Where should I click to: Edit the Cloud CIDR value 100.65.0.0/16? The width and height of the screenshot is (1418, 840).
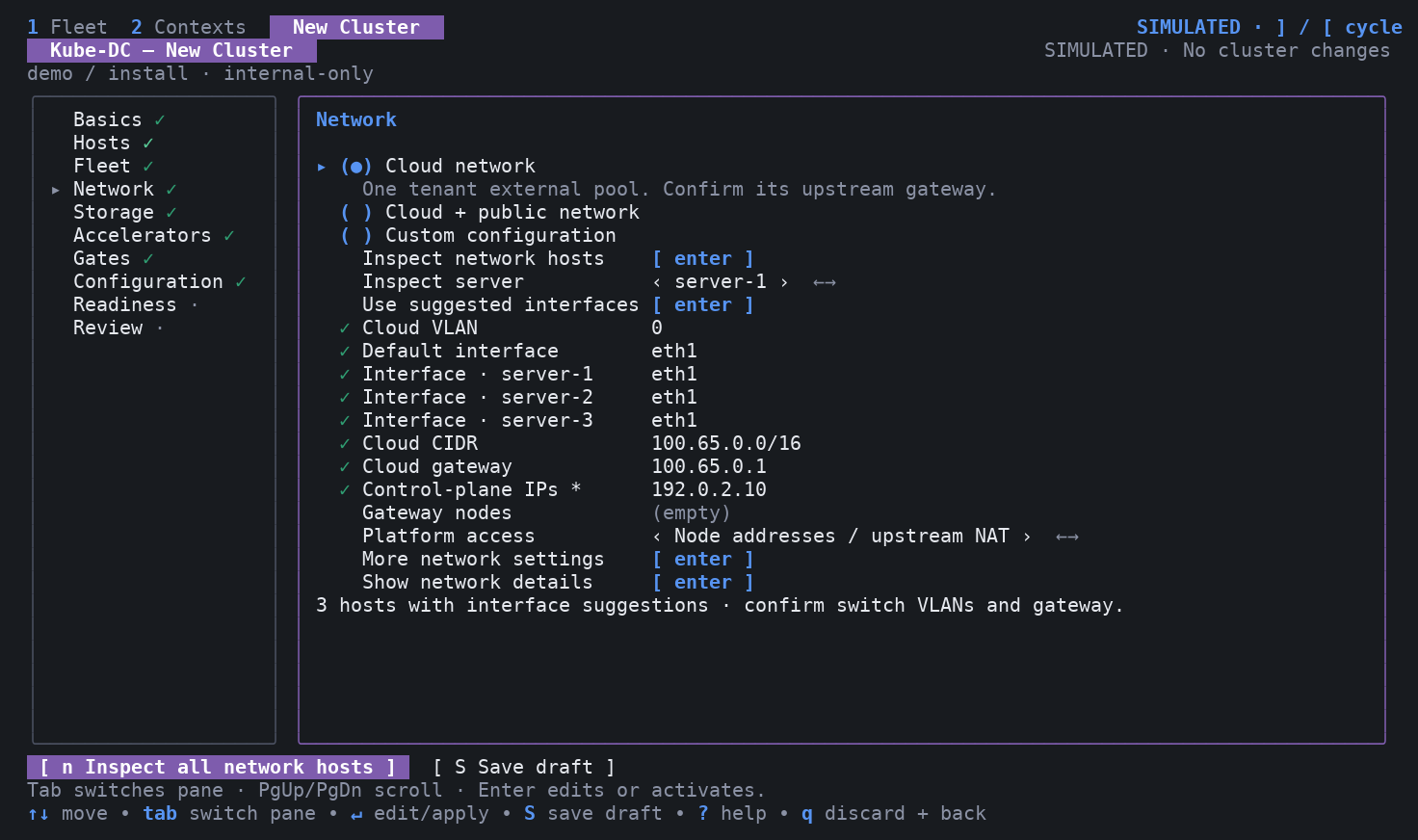pyautogui.click(x=726, y=443)
